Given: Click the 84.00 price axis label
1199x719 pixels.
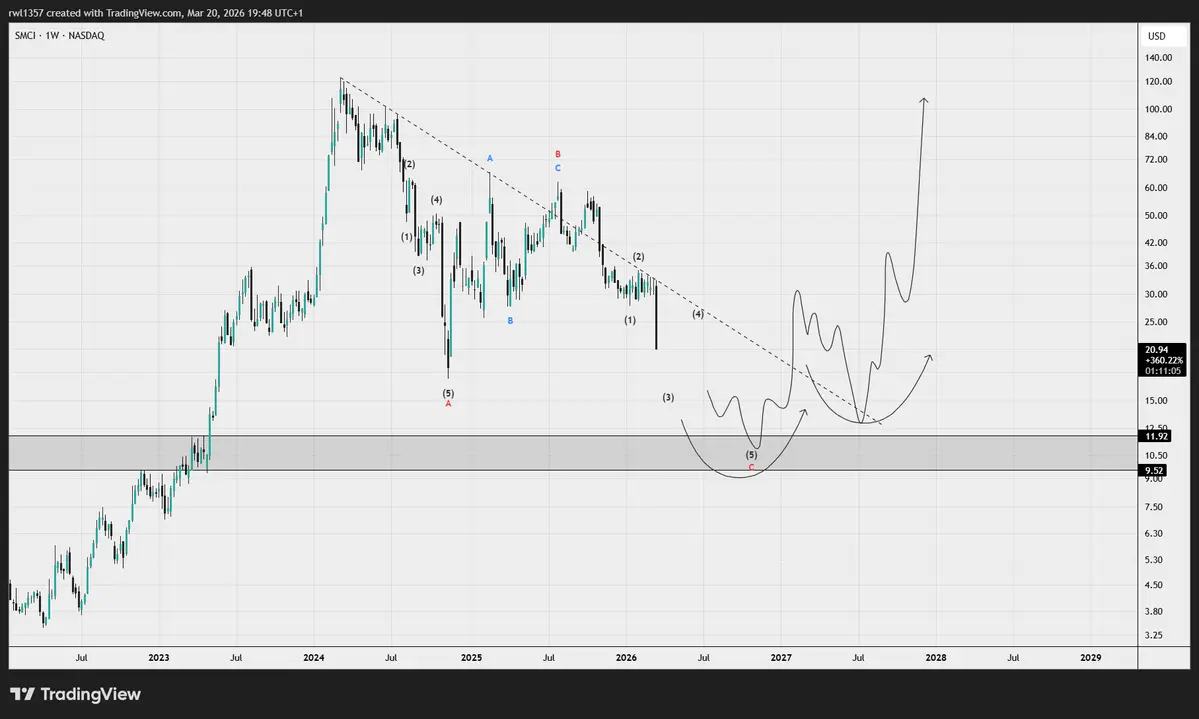Looking at the screenshot, I should pyautogui.click(x=1155, y=136).
